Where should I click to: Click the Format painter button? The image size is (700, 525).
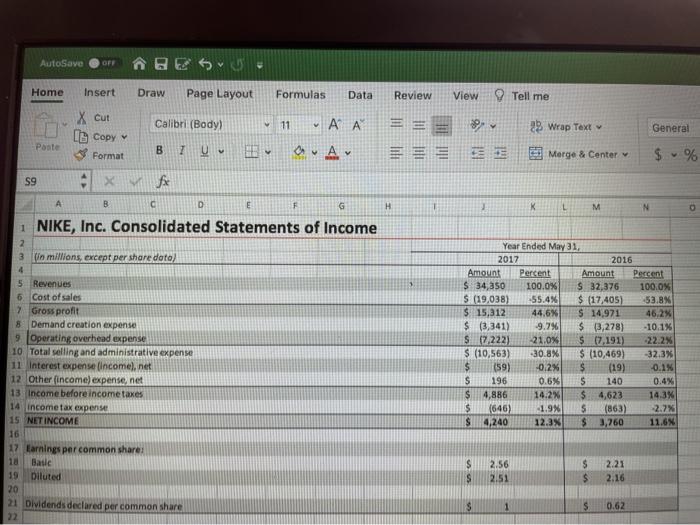[x=99, y=155]
